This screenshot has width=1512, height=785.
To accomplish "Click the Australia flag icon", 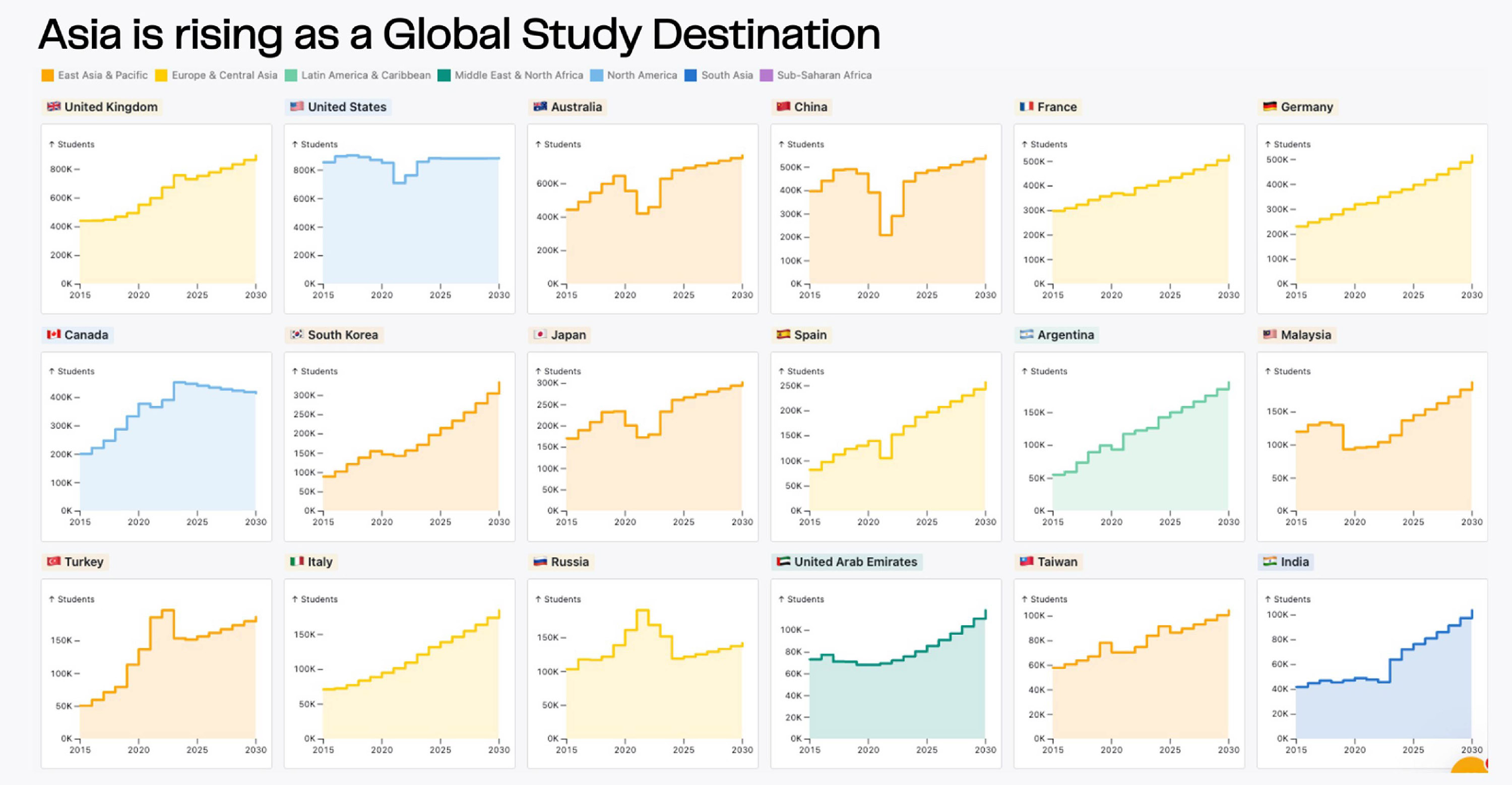I will 540,106.
